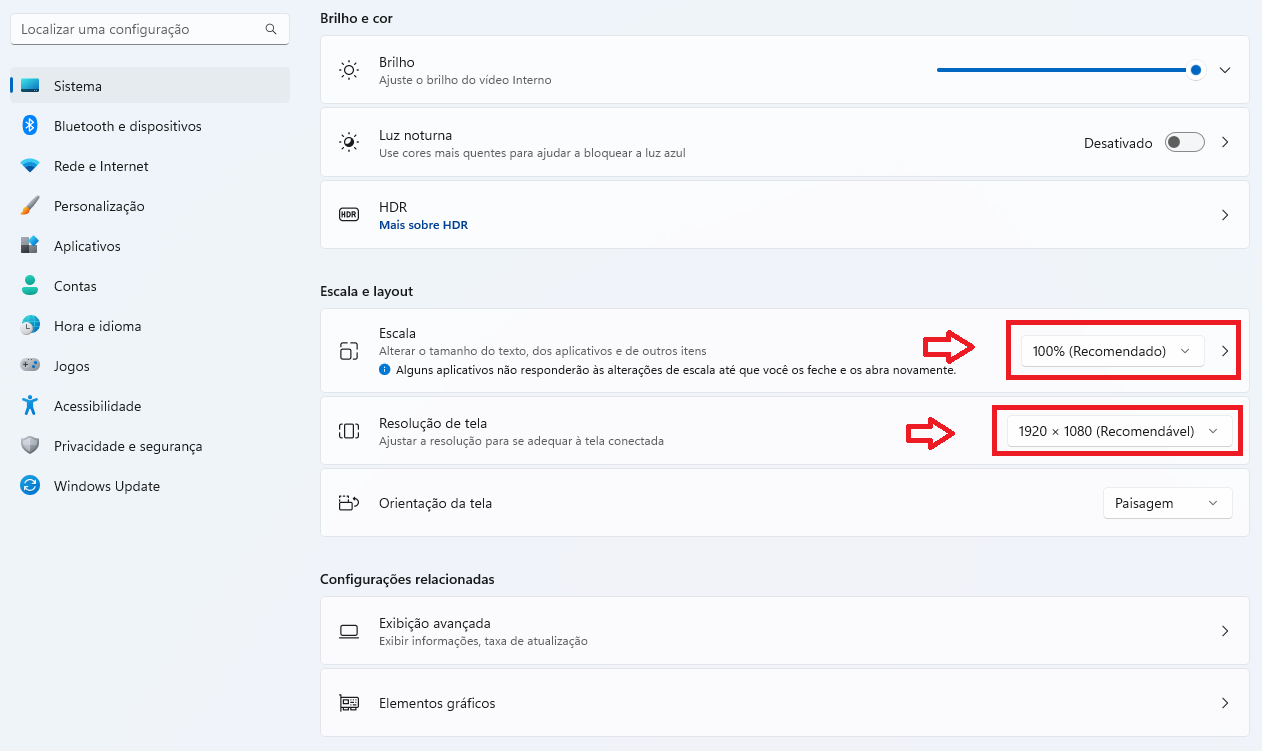
Task: Click the Orientação da tela icon
Action: [349, 503]
